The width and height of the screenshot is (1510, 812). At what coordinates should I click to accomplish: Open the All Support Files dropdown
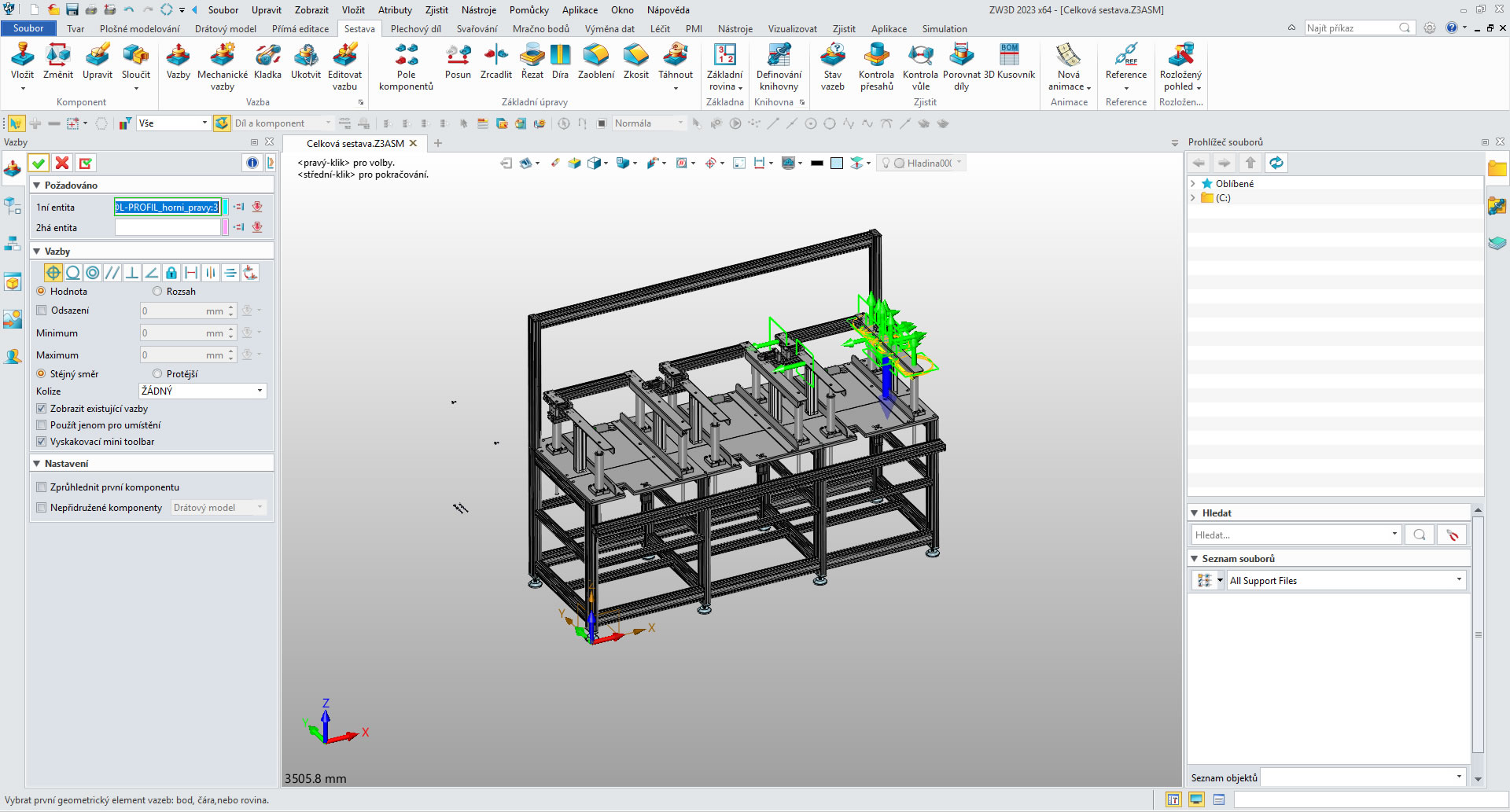[x=1346, y=581]
